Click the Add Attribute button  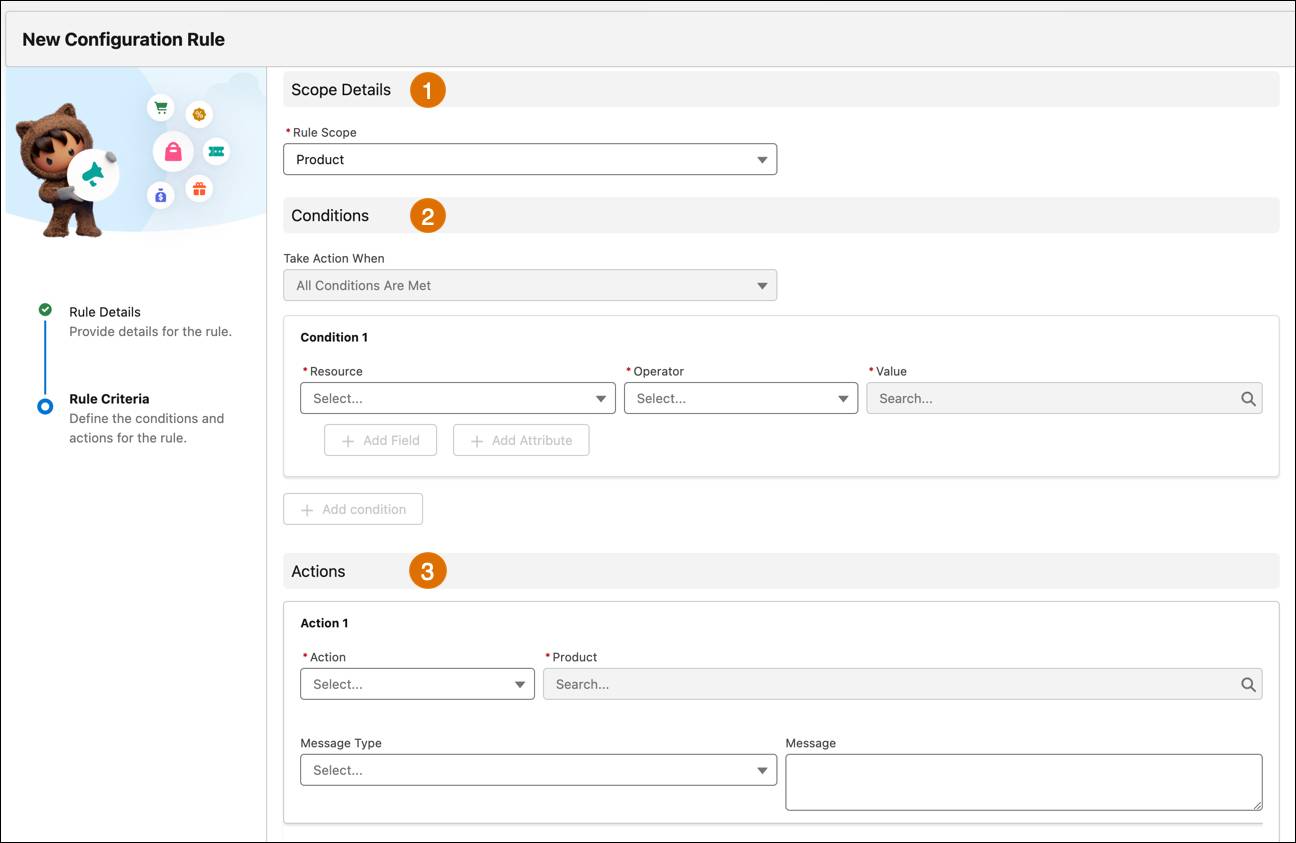pos(521,440)
